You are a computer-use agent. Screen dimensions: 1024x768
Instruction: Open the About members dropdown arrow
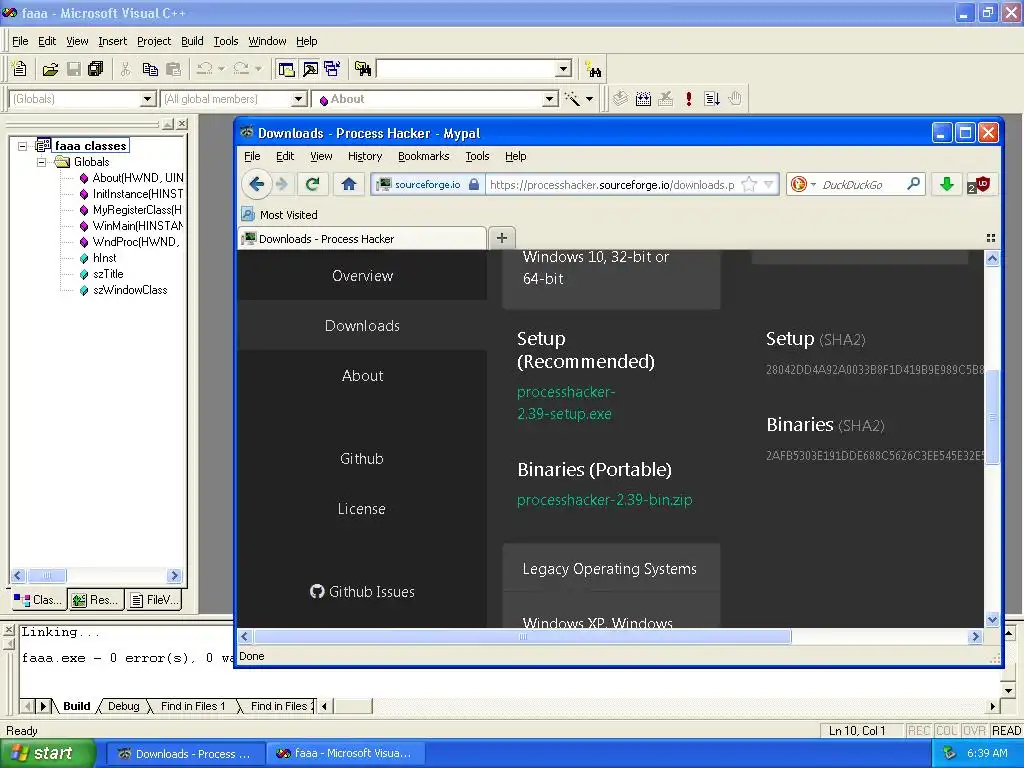(x=551, y=99)
